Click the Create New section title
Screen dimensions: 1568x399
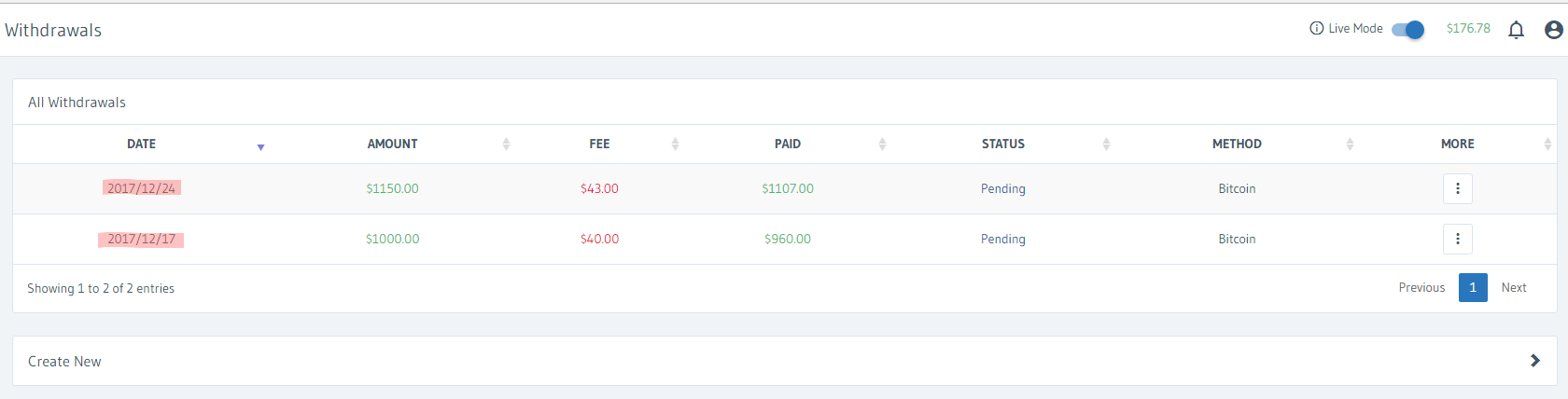64,362
